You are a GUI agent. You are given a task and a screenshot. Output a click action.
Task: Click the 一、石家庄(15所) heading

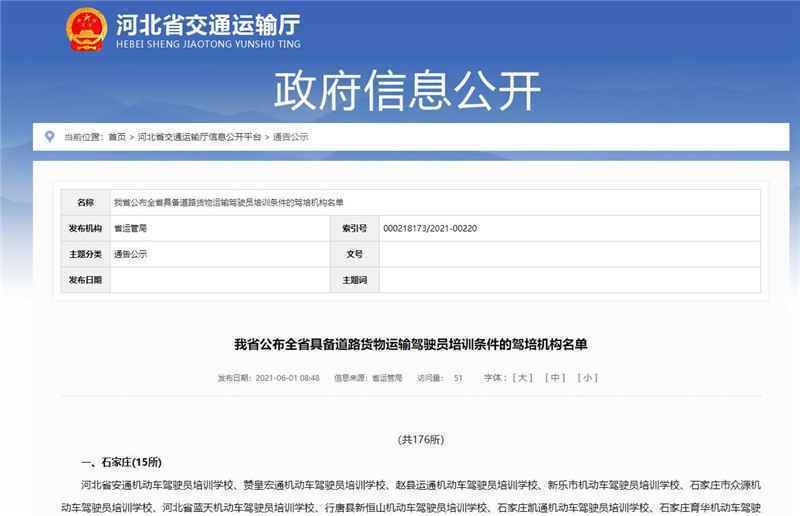[121, 462]
